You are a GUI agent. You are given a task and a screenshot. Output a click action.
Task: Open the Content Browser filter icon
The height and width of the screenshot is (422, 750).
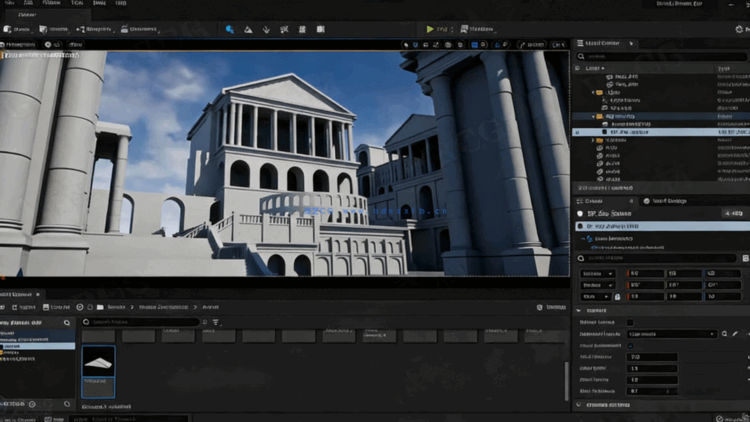216,322
